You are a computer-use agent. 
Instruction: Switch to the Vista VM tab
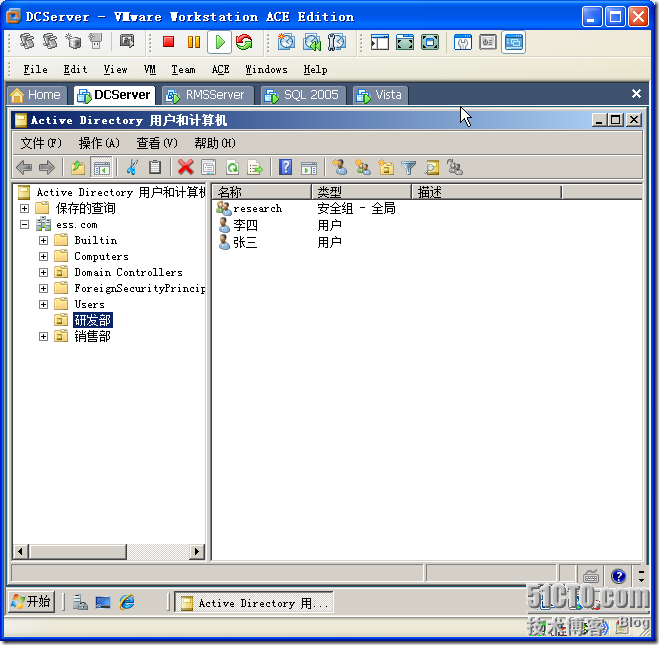pos(380,95)
